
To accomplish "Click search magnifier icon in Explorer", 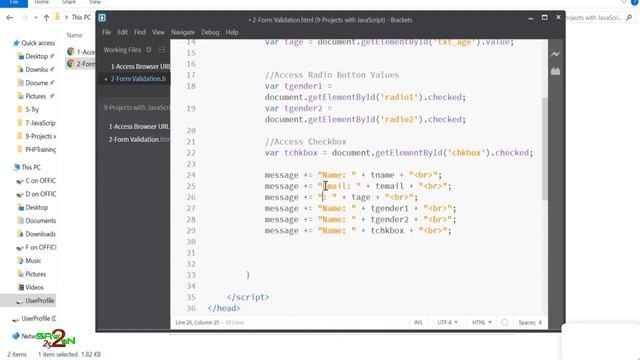I will [x=629, y=18].
